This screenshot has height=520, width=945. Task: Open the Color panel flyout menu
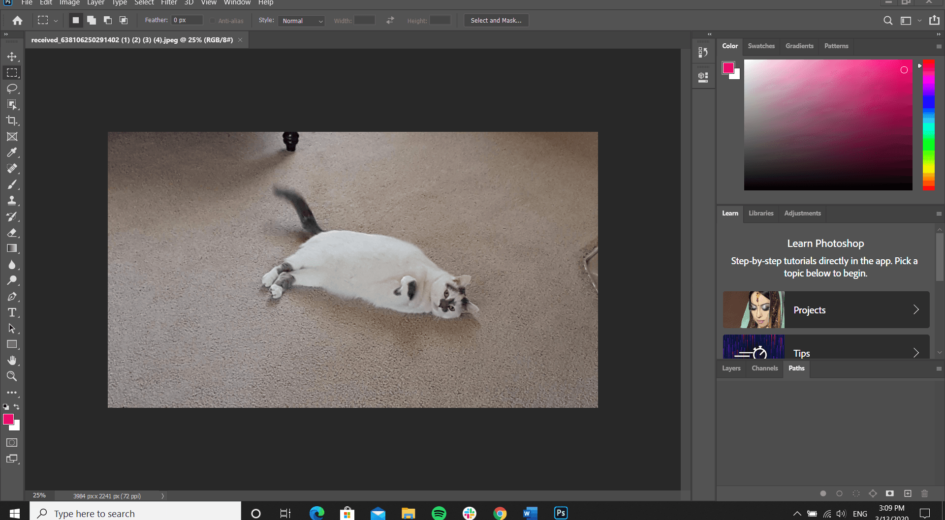point(938,46)
